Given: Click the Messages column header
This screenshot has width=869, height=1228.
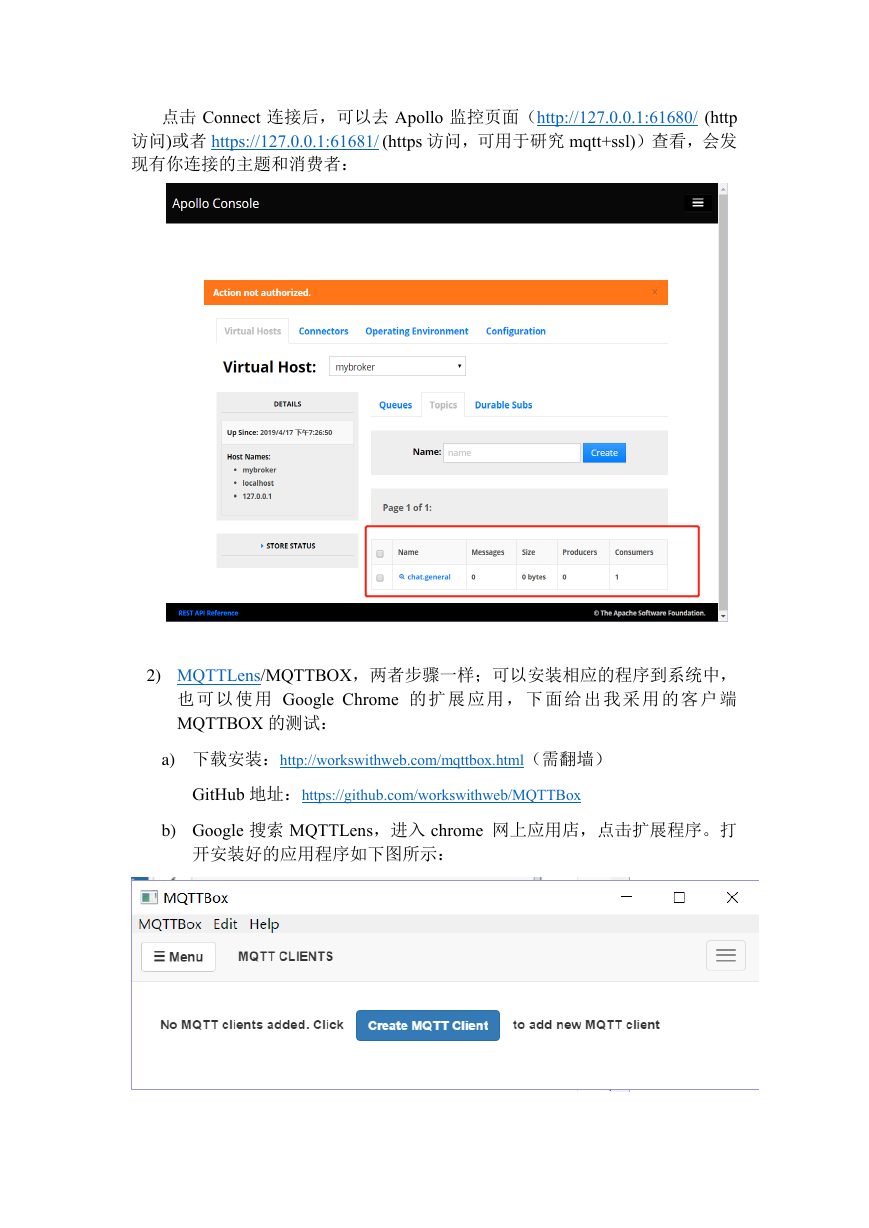Looking at the screenshot, I should [488, 552].
